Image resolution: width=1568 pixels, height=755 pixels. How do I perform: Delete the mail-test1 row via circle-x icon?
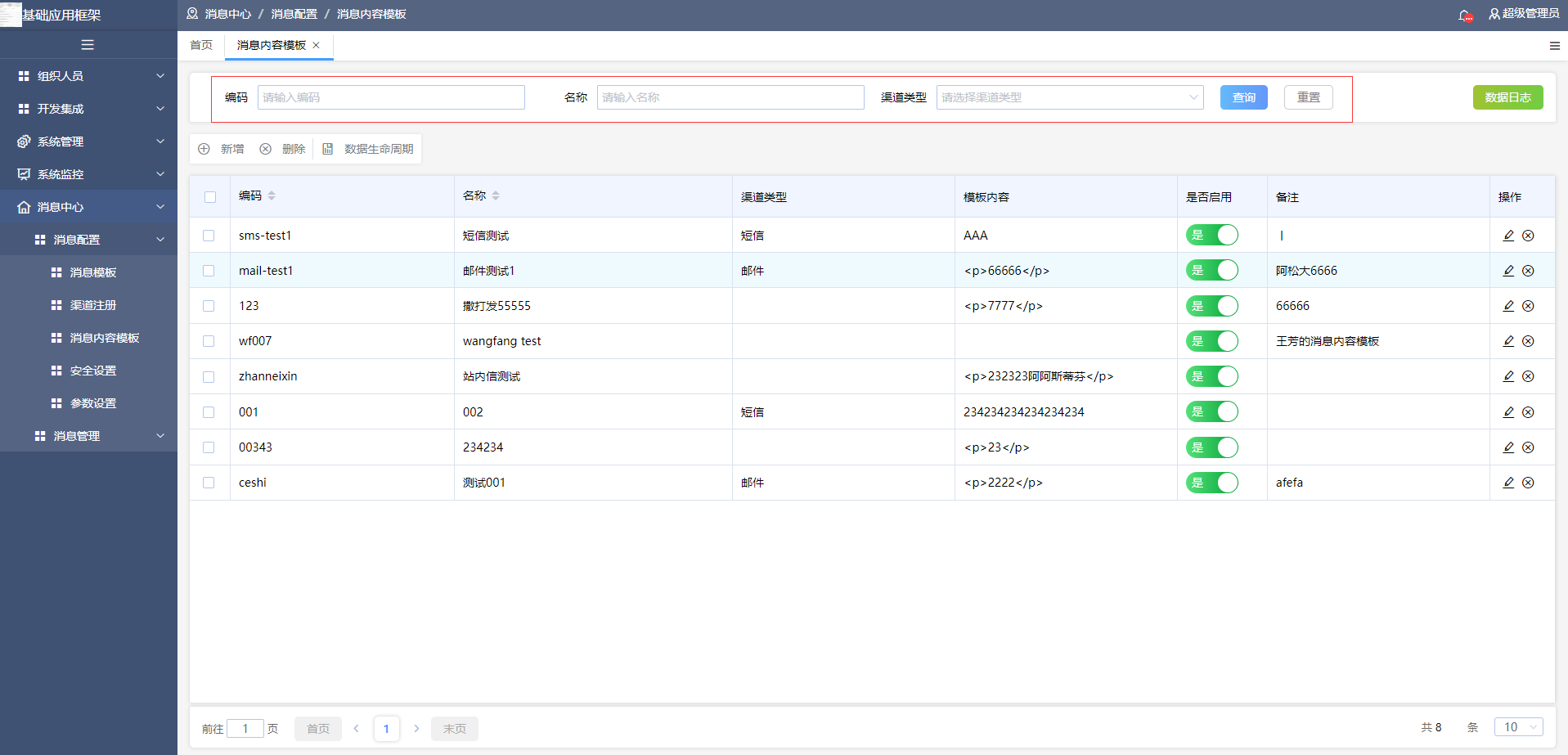pos(1528,271)
